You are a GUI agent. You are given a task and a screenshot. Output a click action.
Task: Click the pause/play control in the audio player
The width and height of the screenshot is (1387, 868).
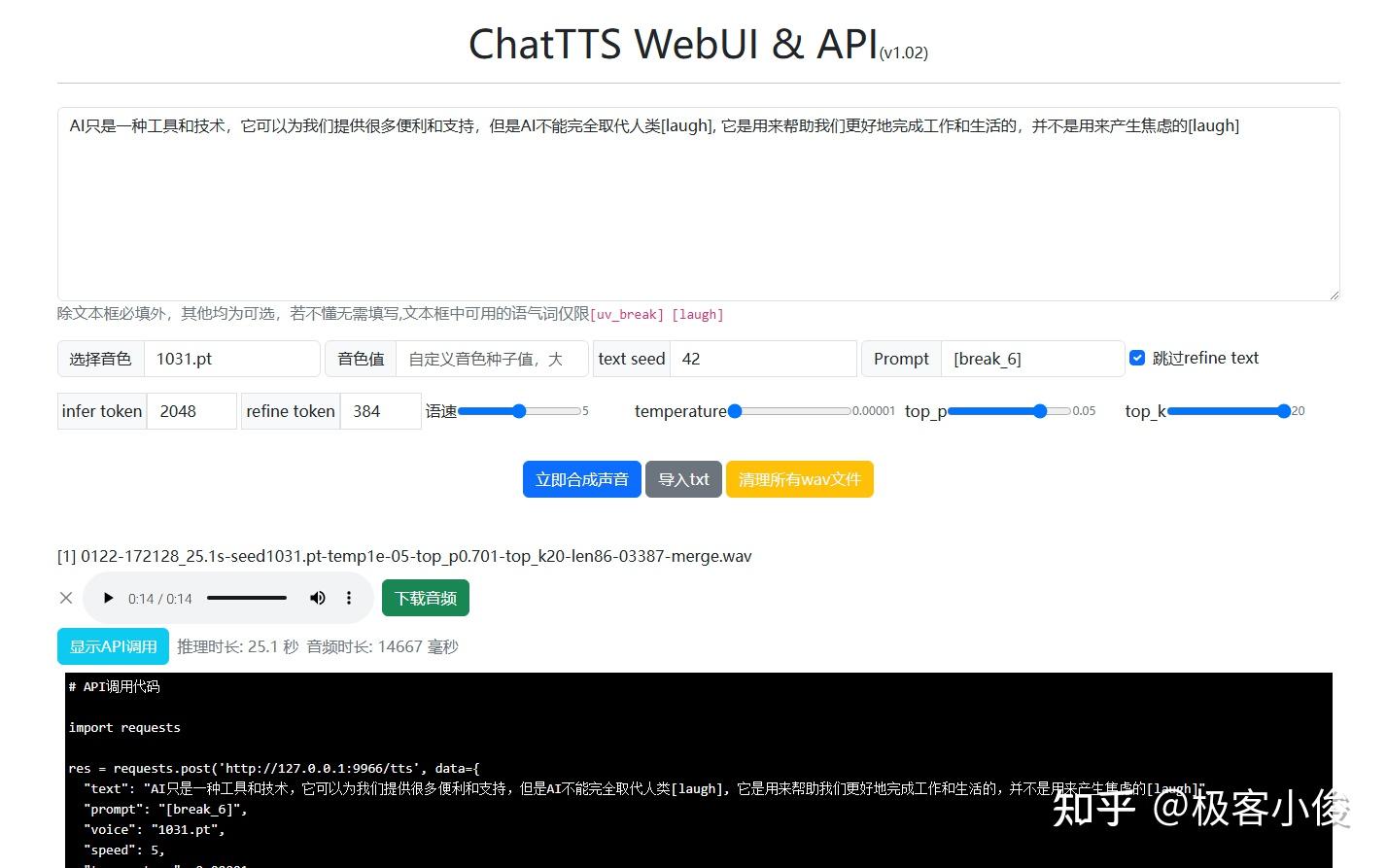108,598
